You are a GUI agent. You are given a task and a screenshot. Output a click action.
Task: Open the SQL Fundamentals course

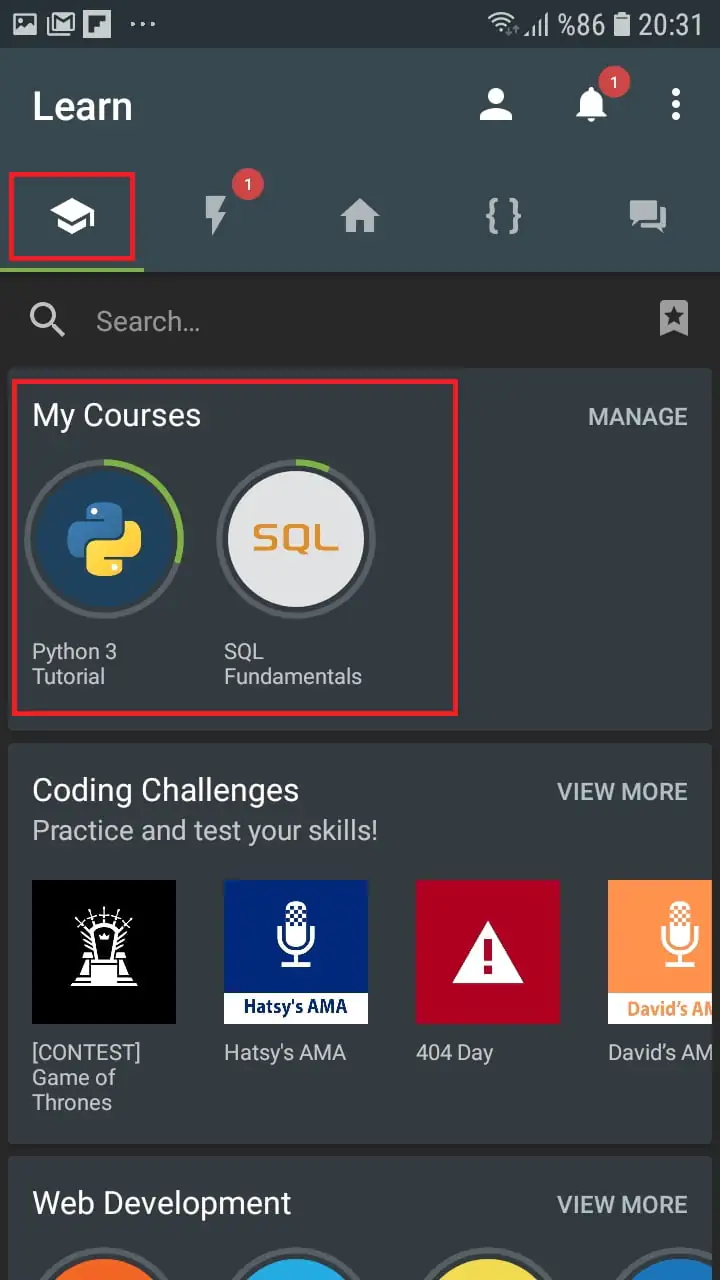tap(296, 540)
